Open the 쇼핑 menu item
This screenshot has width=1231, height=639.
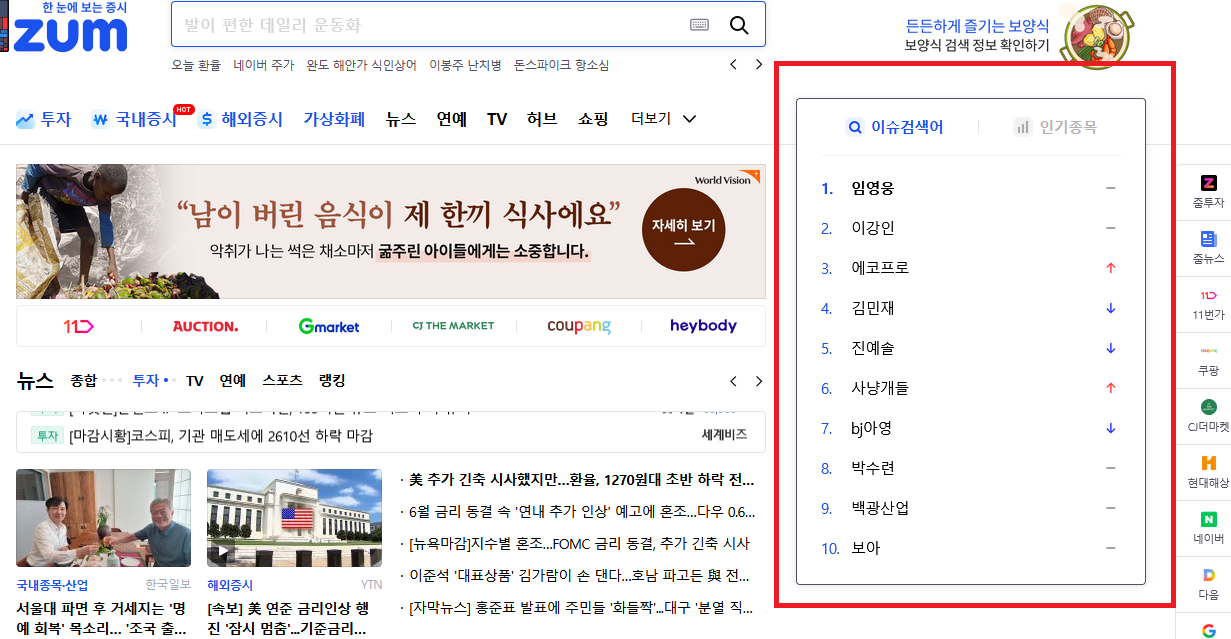click(x=593, y=119)
